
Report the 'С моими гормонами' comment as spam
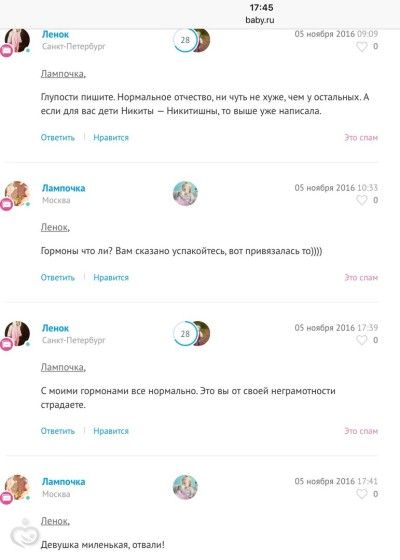[x=361, y=431]
